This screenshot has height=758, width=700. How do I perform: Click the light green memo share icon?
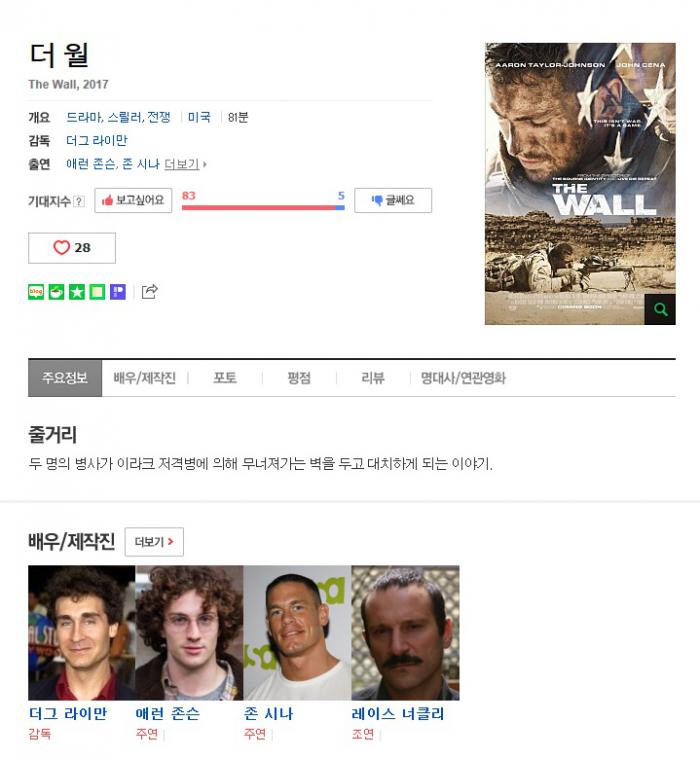click(x=97, y=292)
